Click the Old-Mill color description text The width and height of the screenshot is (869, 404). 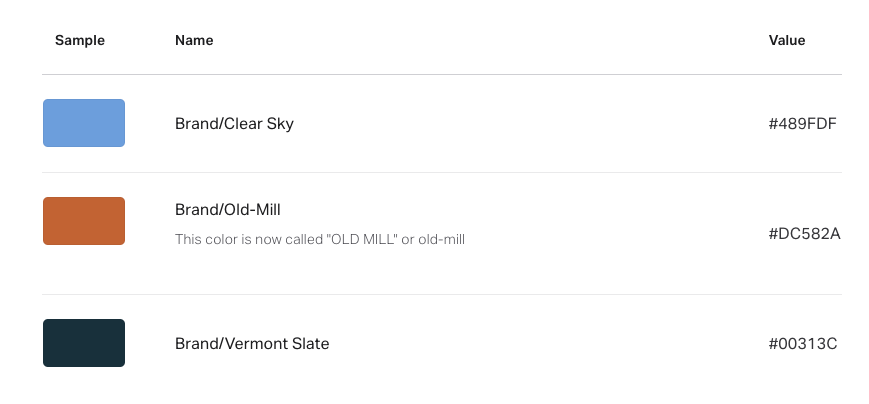click(x=320, y=240)
